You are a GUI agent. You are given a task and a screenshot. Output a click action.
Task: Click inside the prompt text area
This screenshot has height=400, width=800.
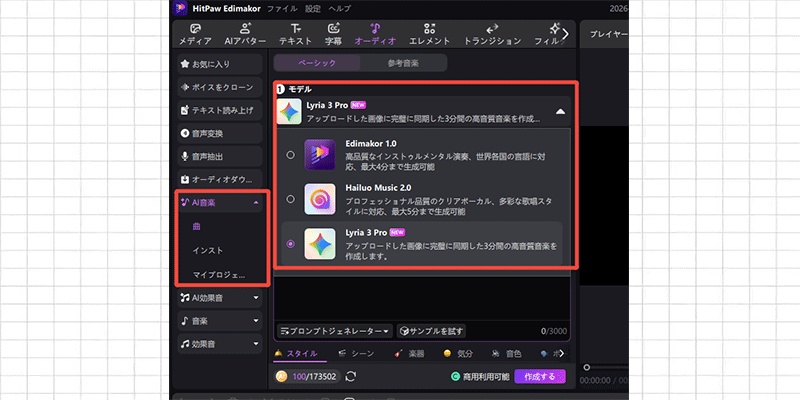pyautogui.click(x=422, y=298)
